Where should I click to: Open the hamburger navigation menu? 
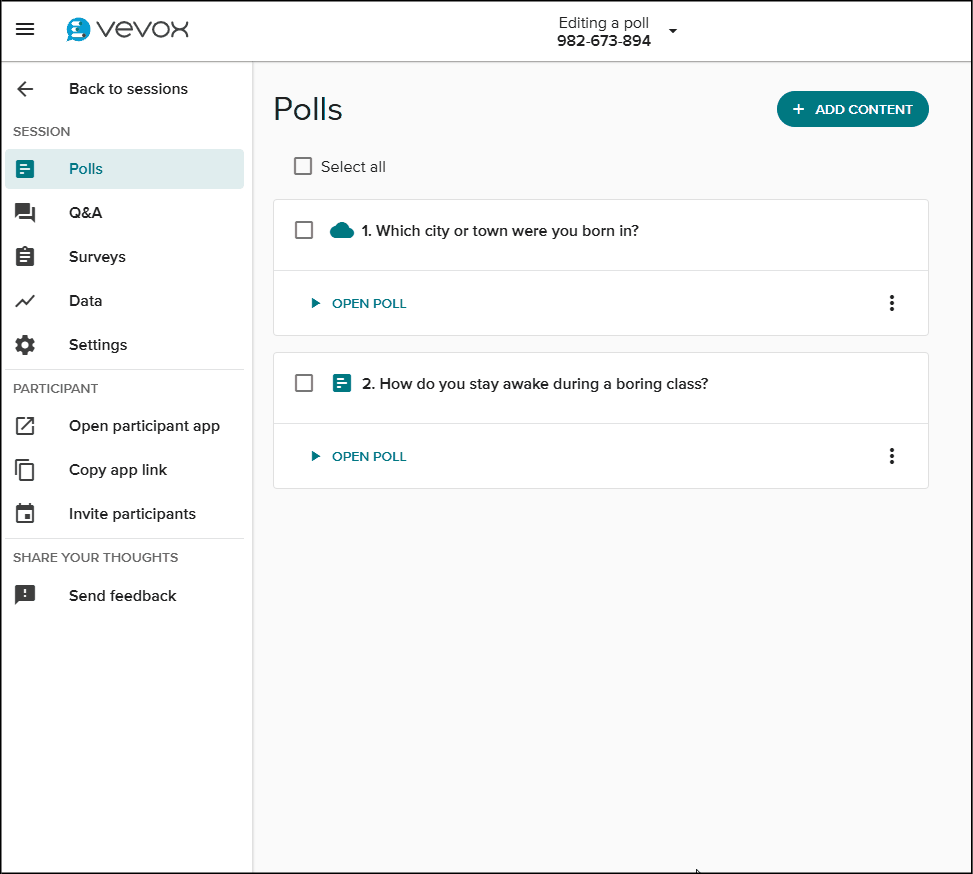25,30
